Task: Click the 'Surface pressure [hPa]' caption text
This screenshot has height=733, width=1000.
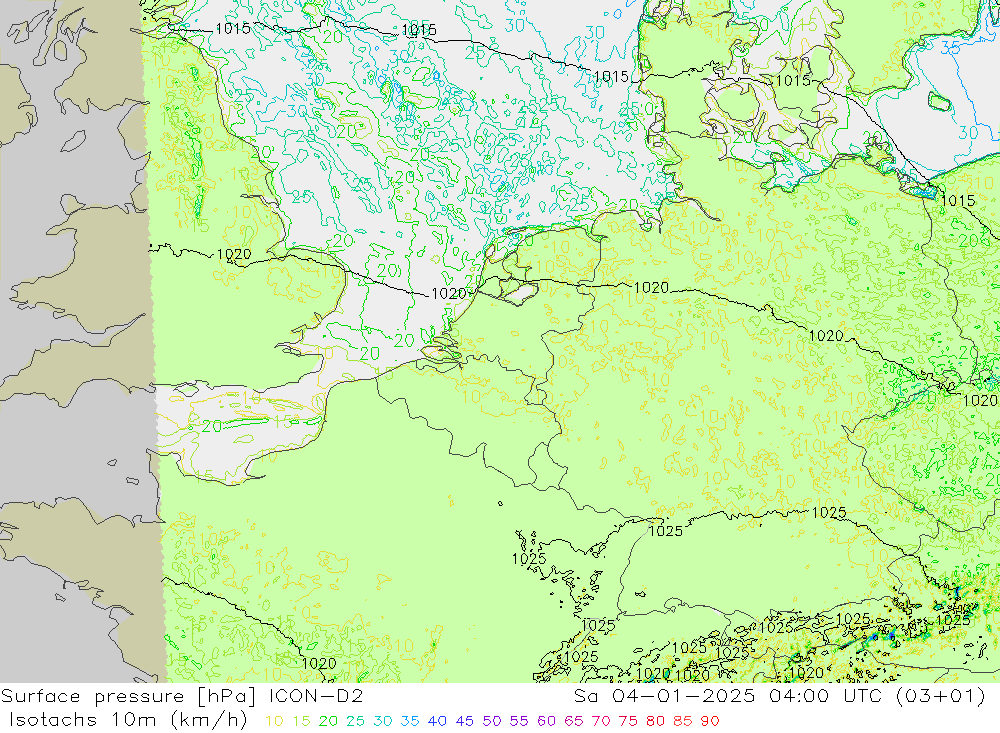Action: (128, 696)
